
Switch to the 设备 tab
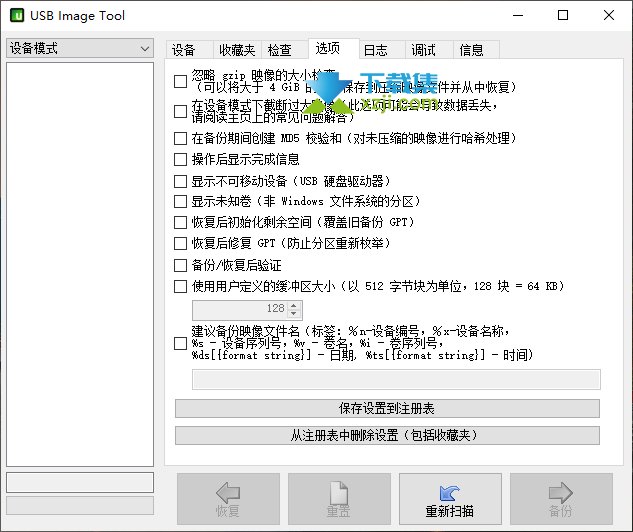coord(189,50)
